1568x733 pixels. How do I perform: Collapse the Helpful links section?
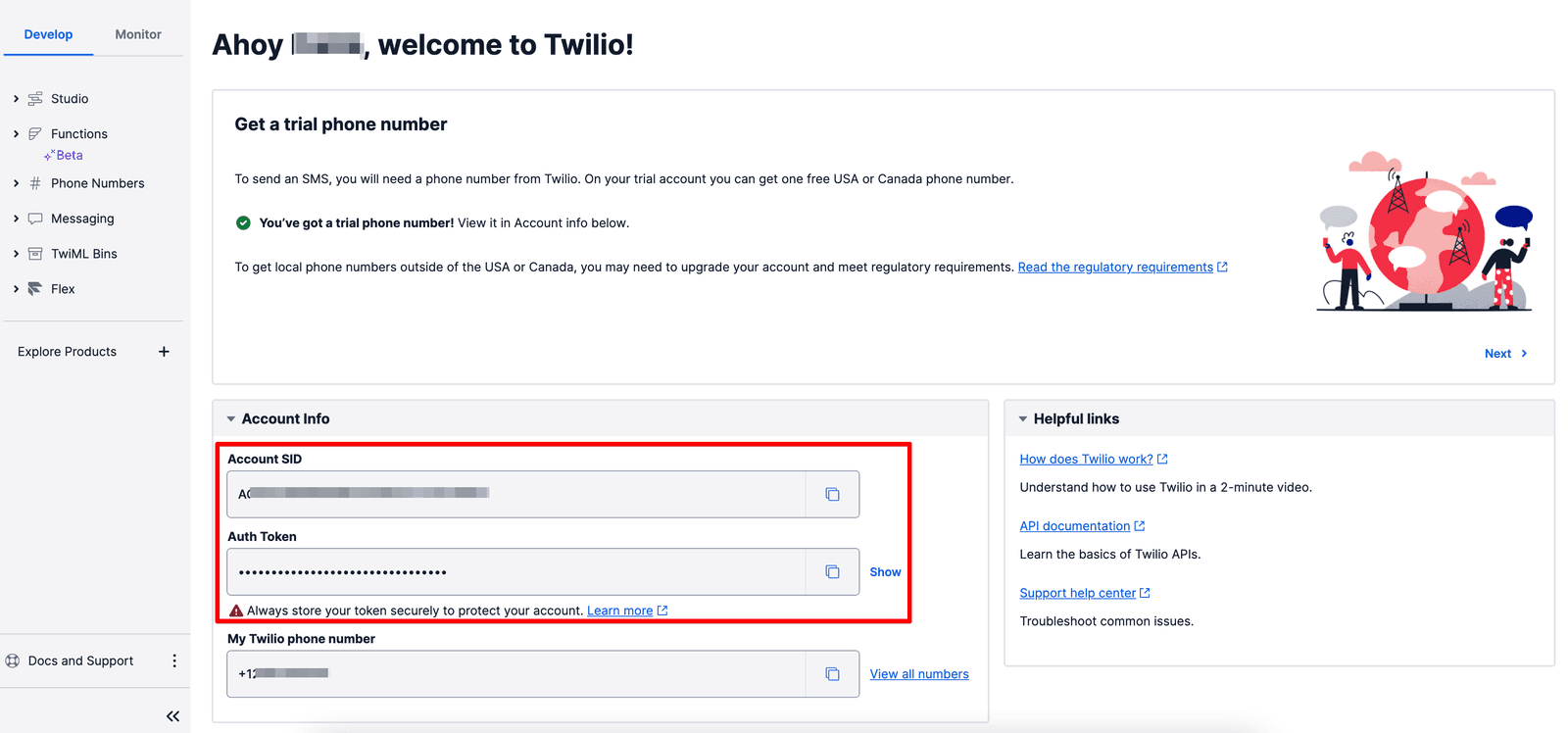1022,417
